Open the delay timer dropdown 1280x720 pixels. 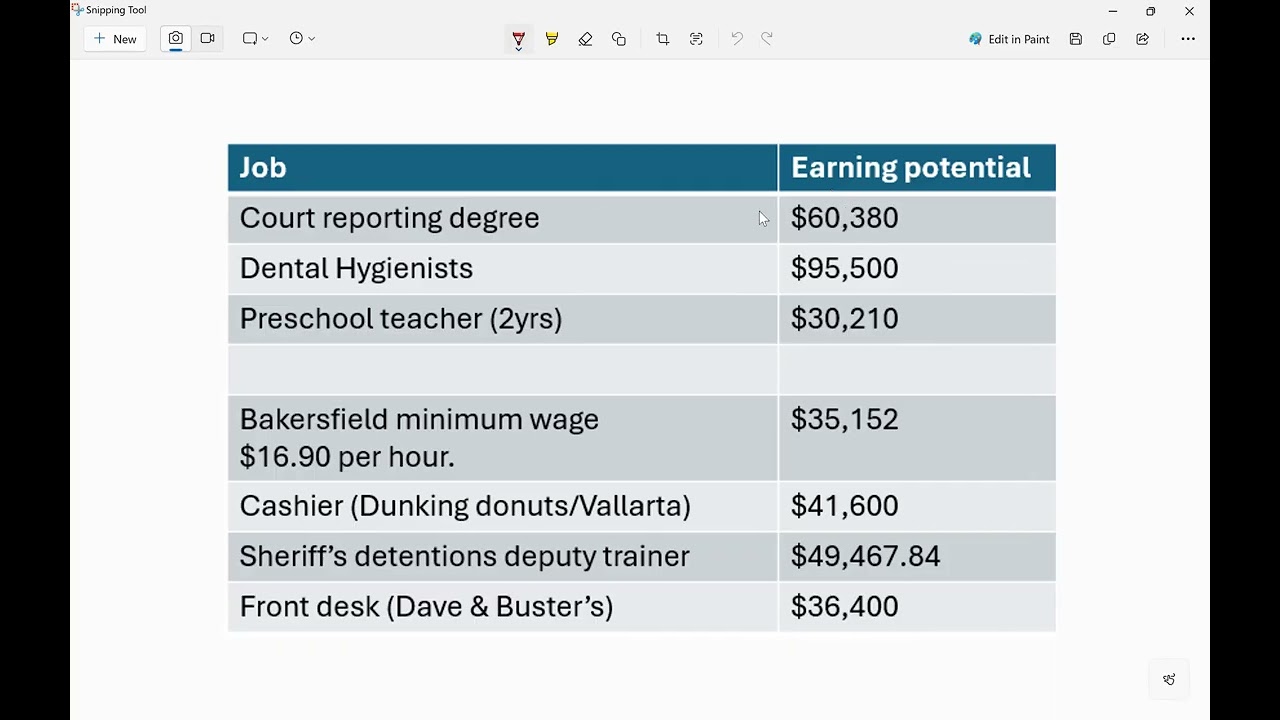302,39
